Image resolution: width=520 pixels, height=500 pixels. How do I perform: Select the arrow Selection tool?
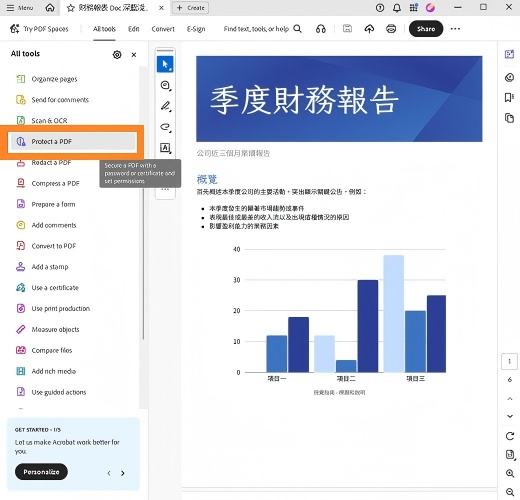(x=165, y=64)
